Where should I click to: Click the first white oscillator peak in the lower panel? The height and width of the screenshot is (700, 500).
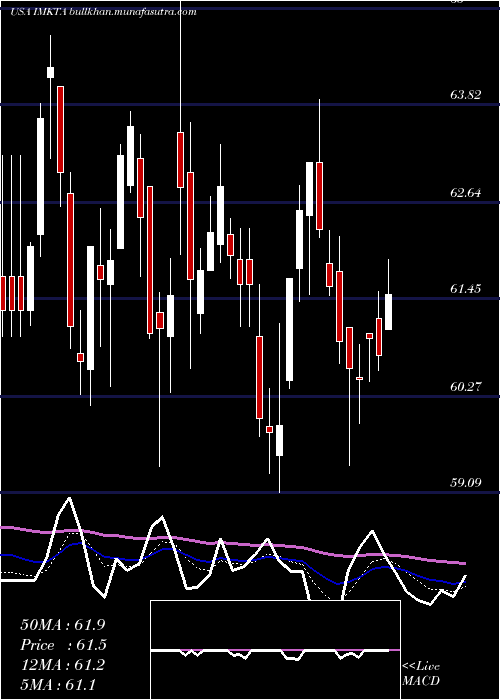point(68,498)
